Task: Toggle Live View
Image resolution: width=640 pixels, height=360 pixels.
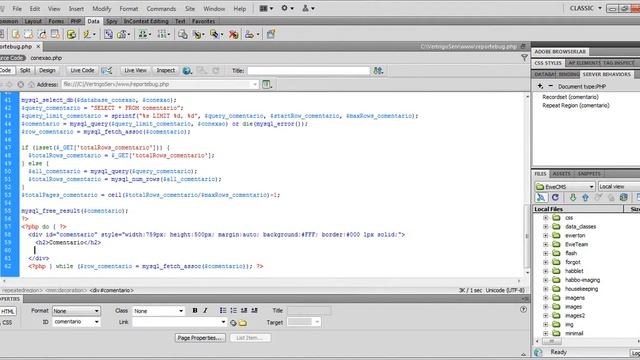Action: [x=135, y=71]
